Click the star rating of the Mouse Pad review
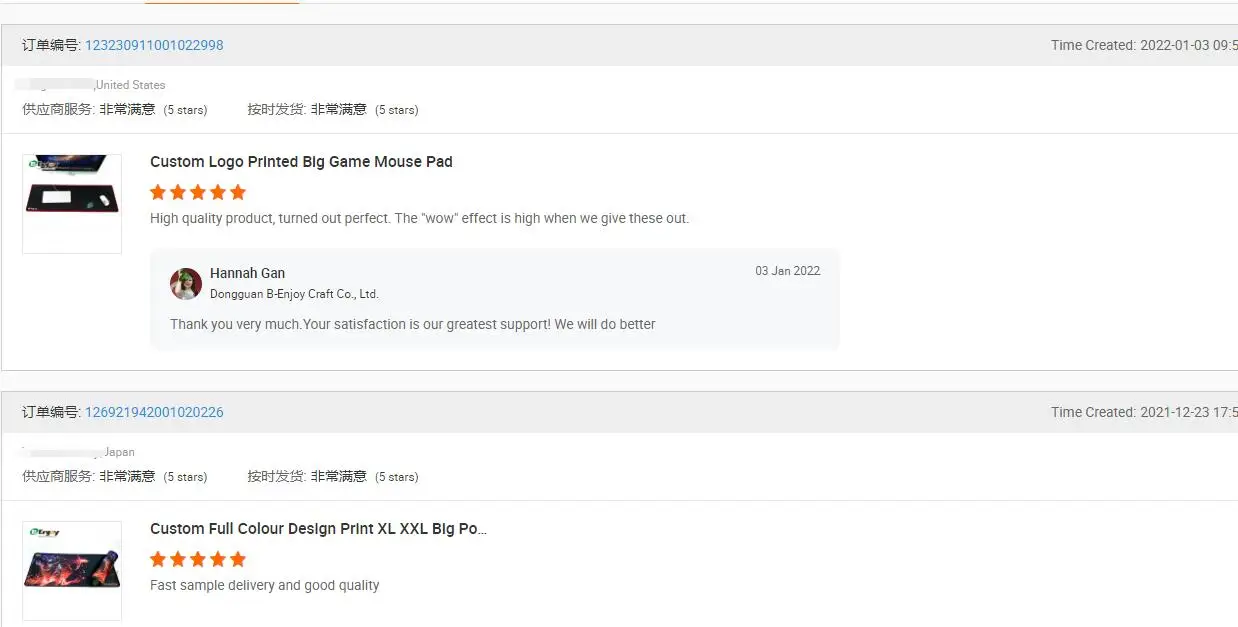The image size is (1238, 627). 198,192
